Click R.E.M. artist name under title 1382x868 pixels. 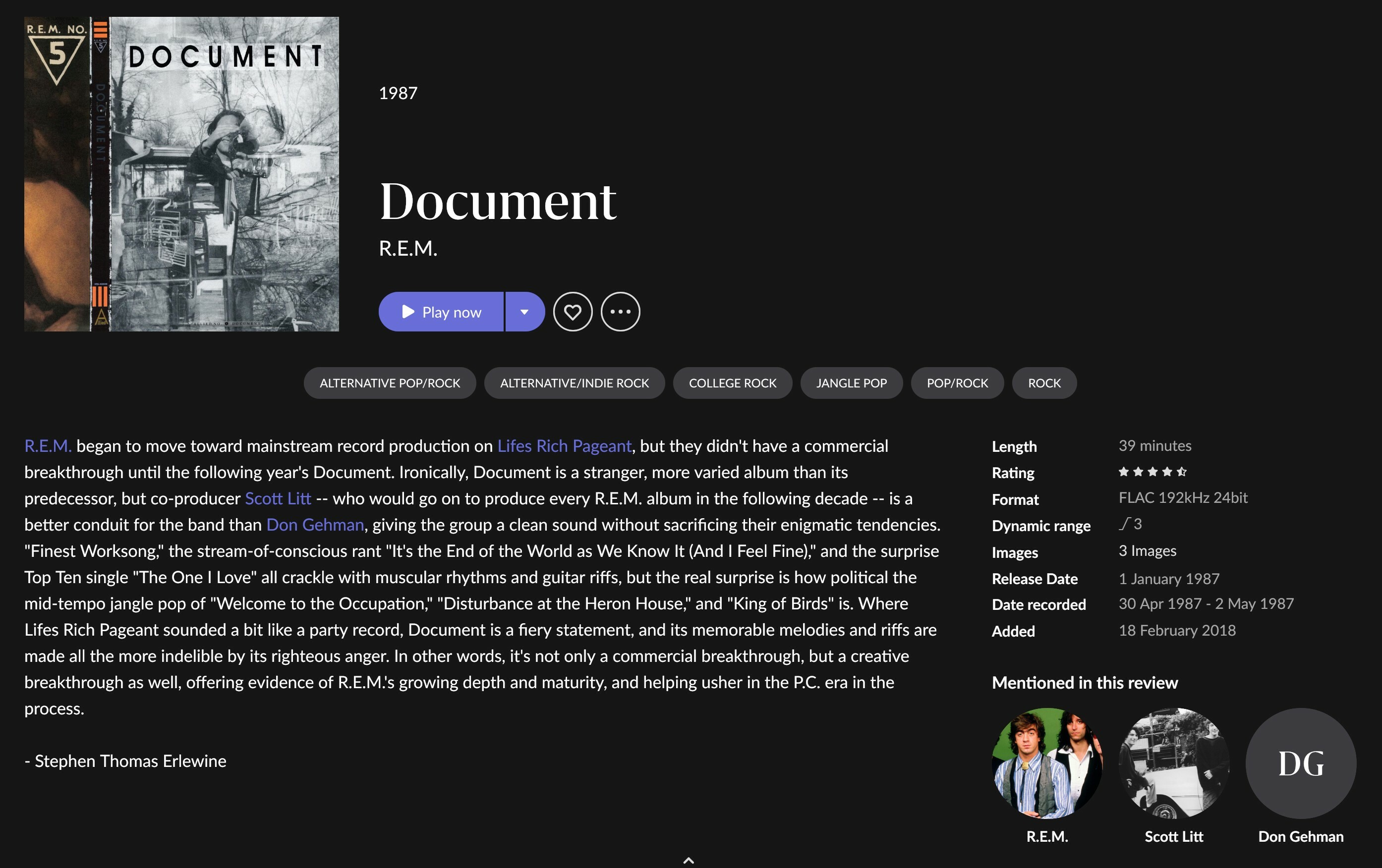coord(408,248)
